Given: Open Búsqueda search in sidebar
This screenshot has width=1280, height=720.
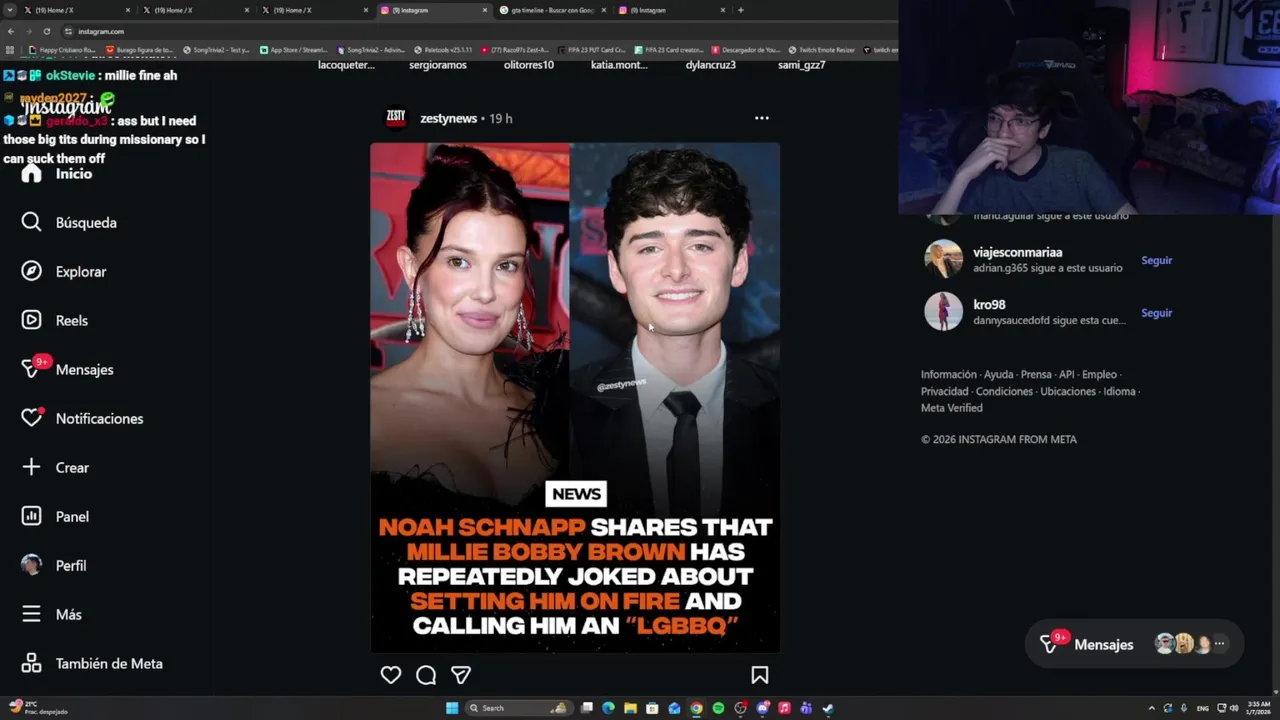Looking at the screenshot, I should pos(69,223).
